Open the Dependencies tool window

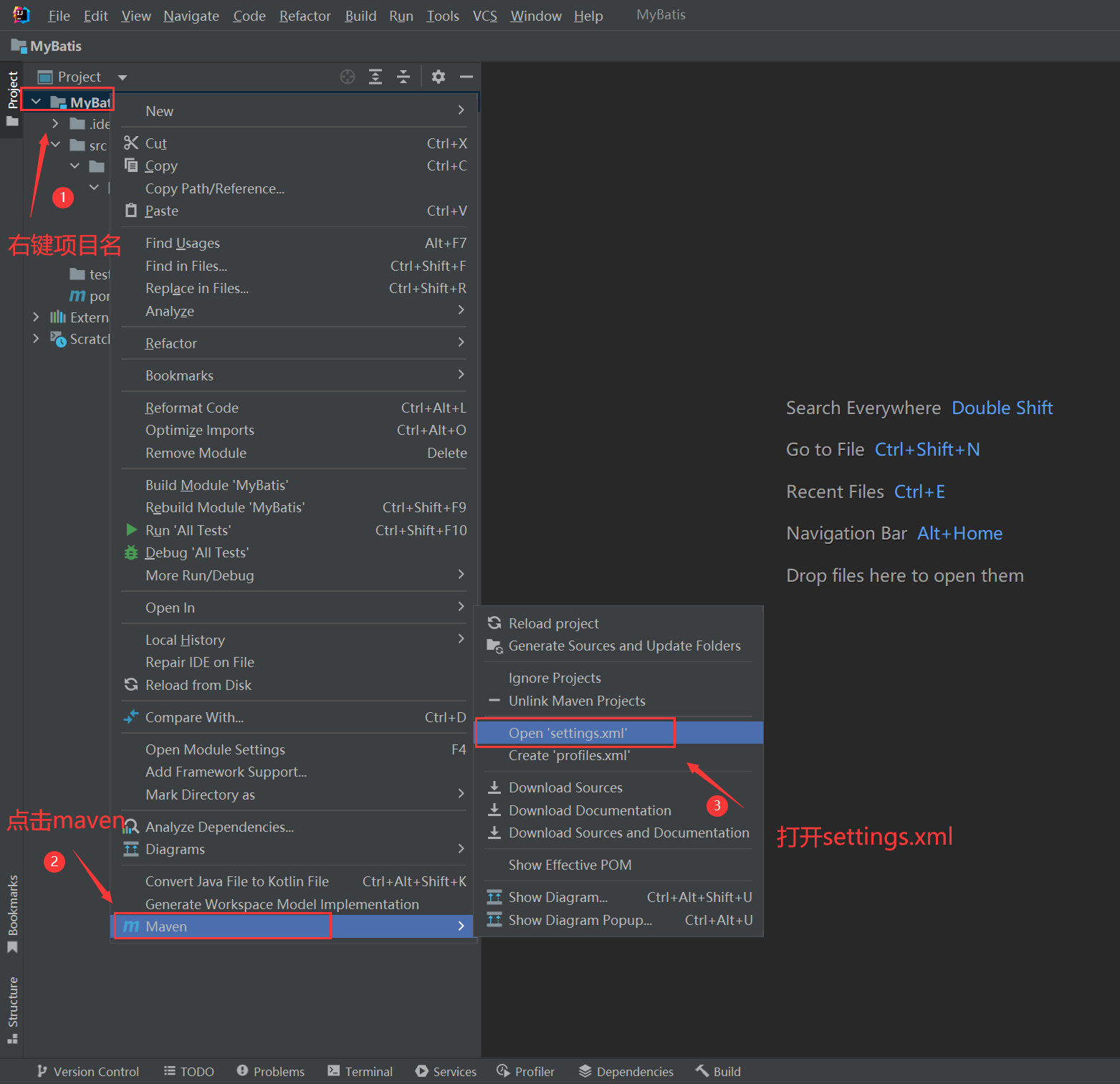point(626,1071)
